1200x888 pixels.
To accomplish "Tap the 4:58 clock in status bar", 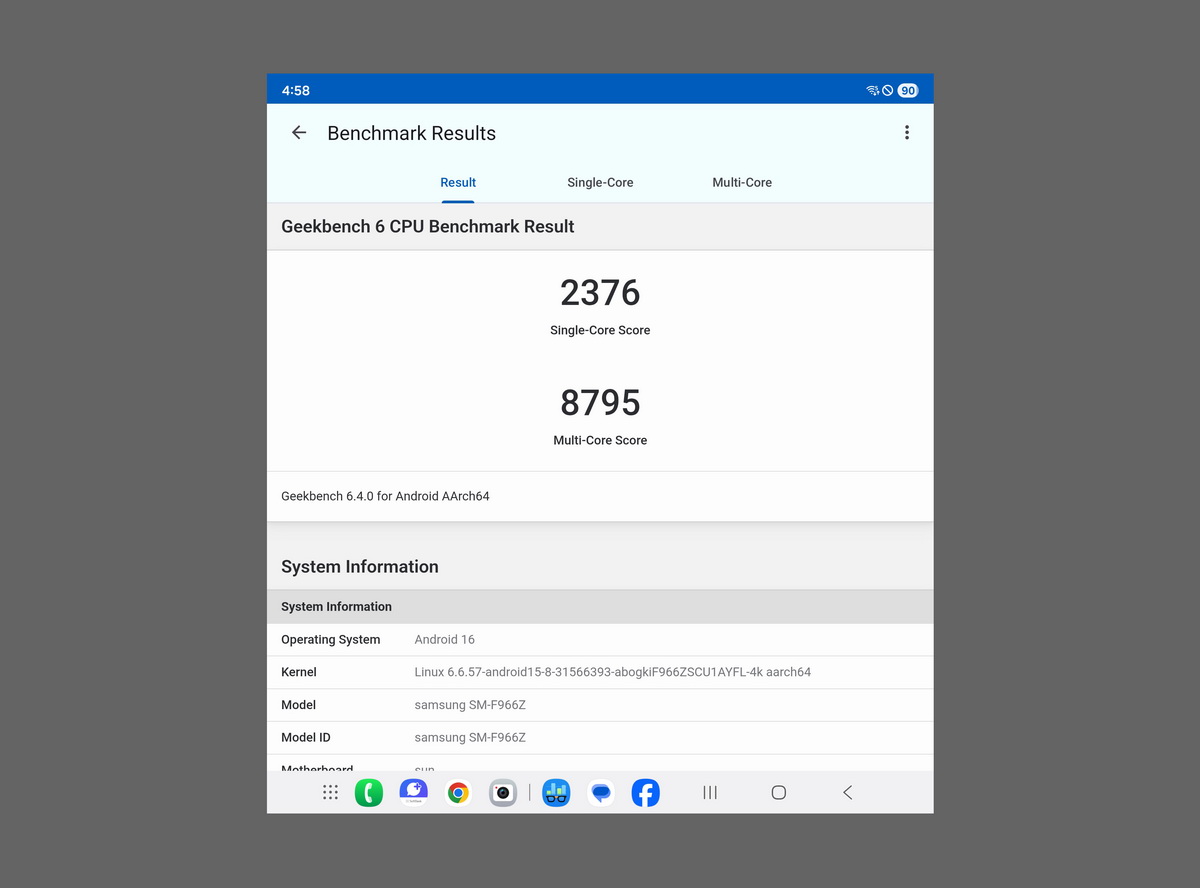I will click(296, 90).
